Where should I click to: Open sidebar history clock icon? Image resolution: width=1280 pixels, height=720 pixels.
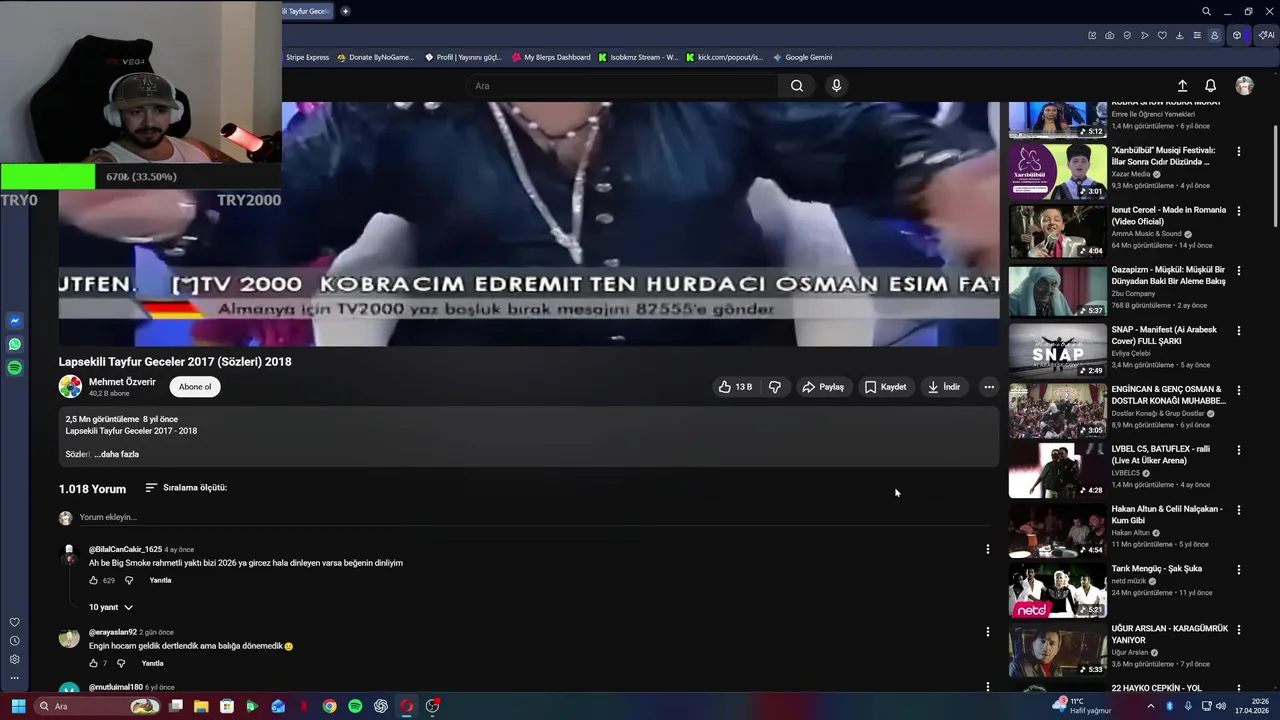pos(14,641)
